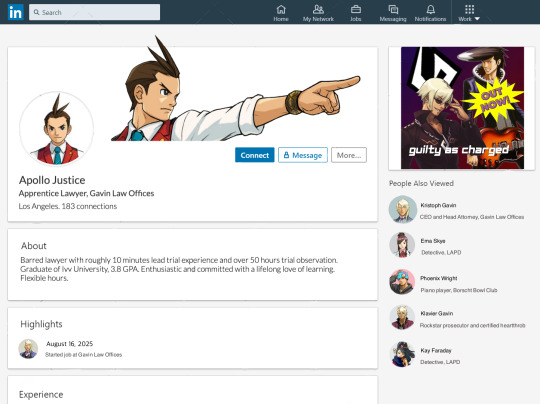Open Klavier Gavin's profile name link

pos(437,313)
